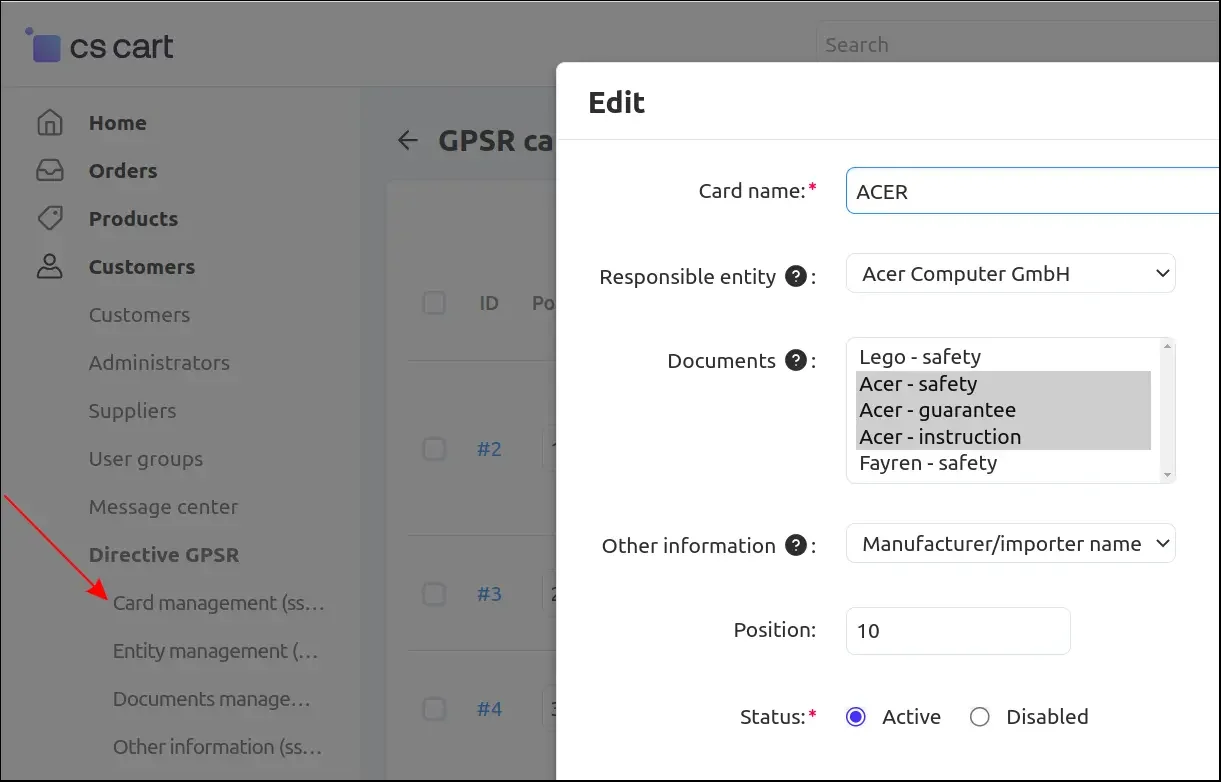
Task: Click into the Position input field
Action: [x=957, y=631]
